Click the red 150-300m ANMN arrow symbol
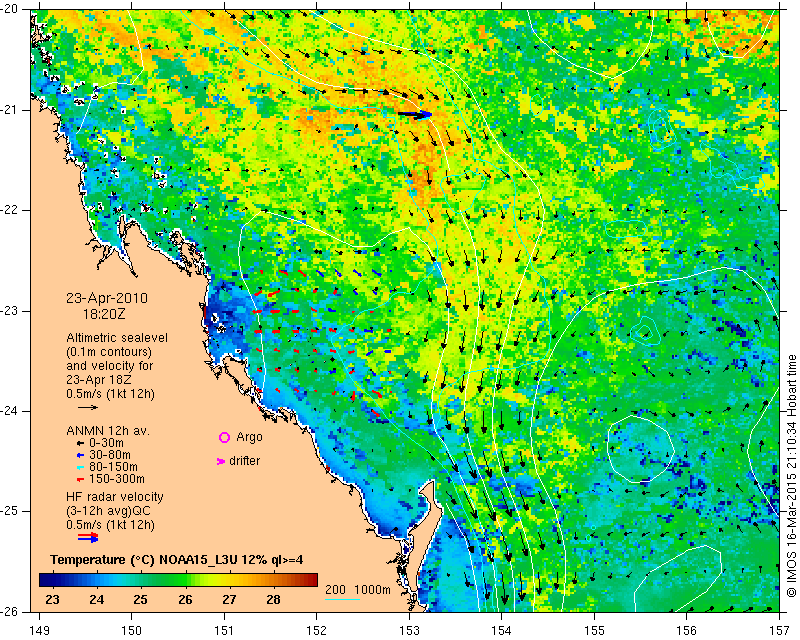This screenshot has width=800, height=640. coord(81,479)
